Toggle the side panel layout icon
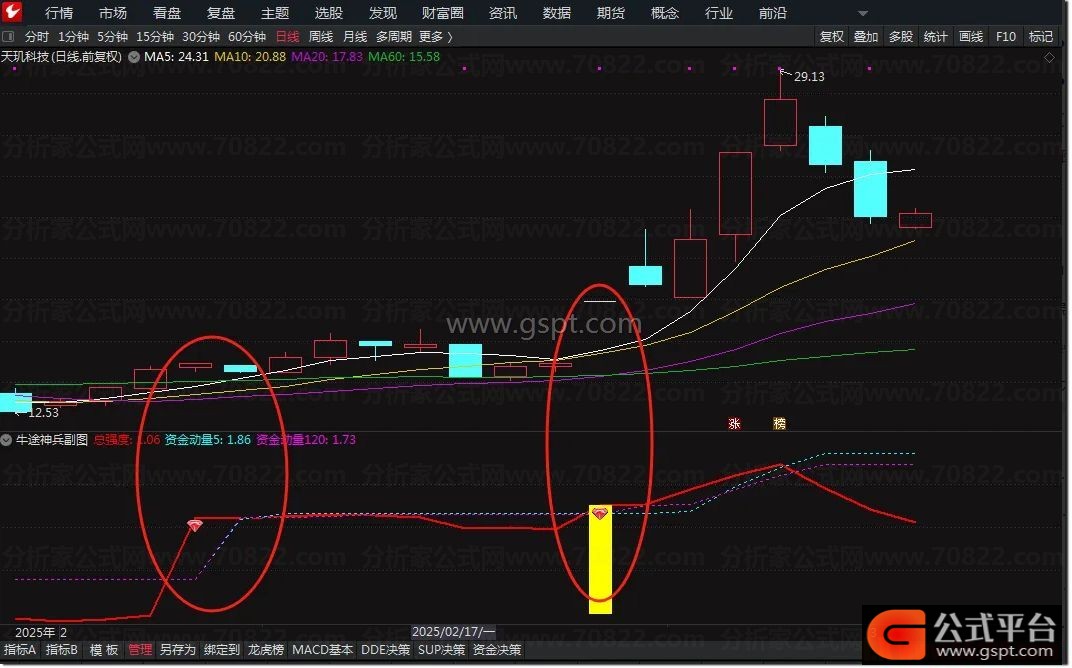Screen dimensions: 1072x668 click(8, 37)
